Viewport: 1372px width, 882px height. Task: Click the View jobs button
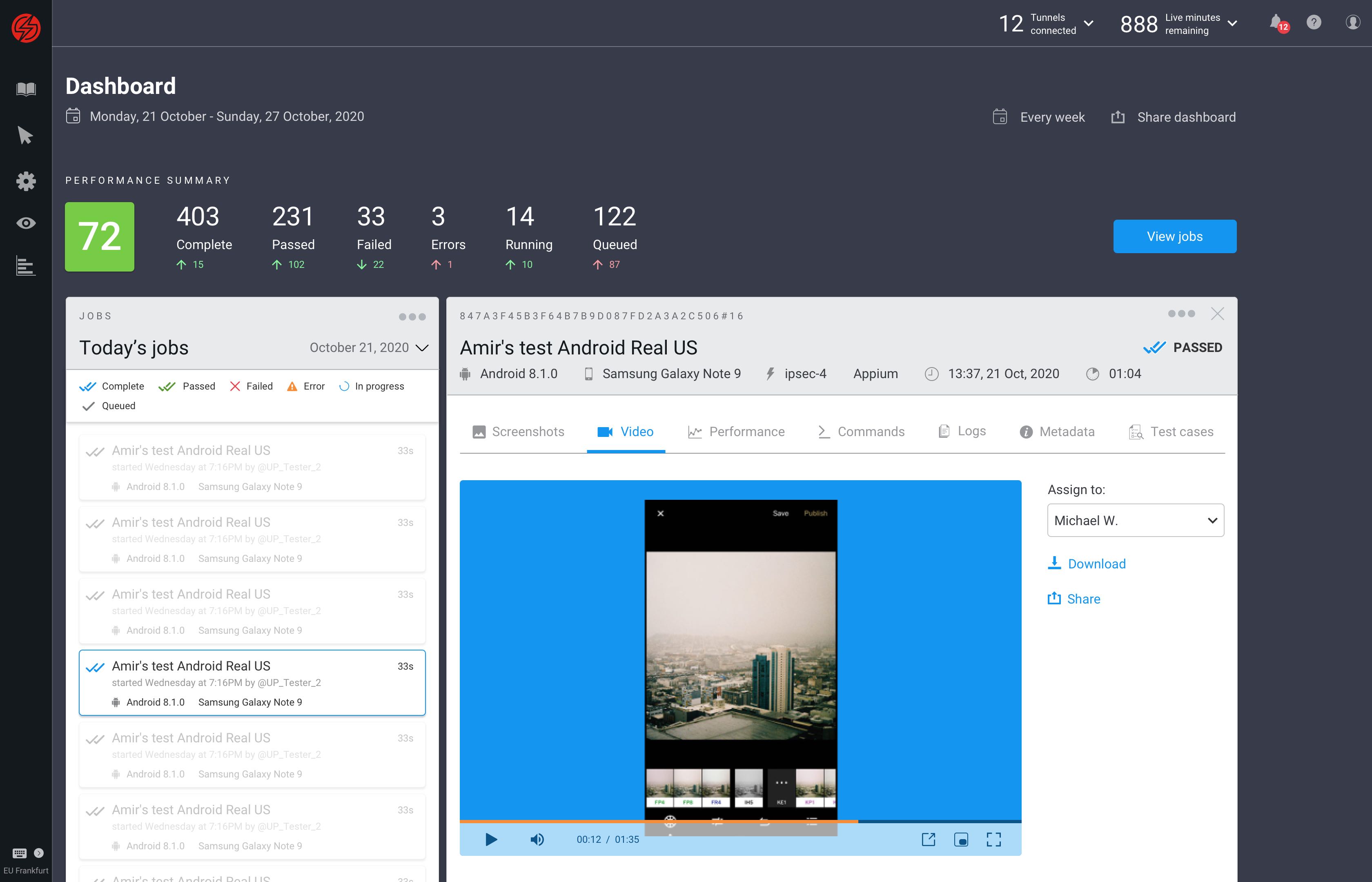coord(1174,236)
